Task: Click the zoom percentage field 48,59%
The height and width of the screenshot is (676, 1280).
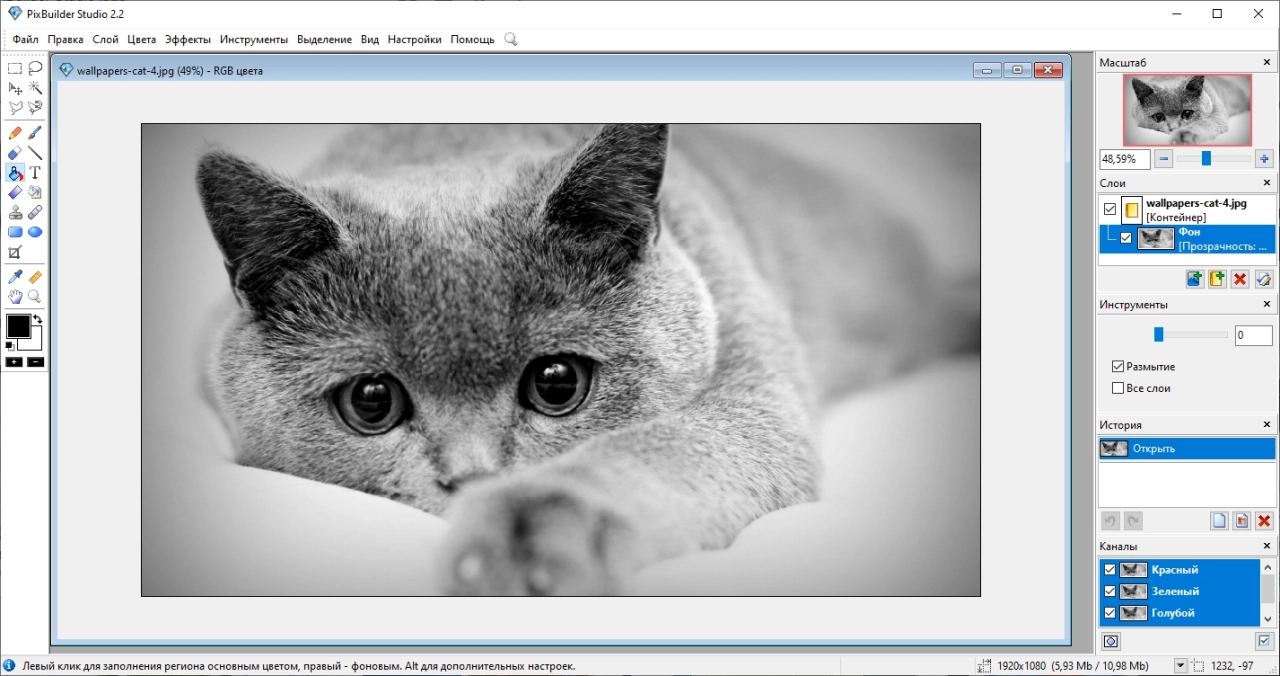Action: (1125, 159)
